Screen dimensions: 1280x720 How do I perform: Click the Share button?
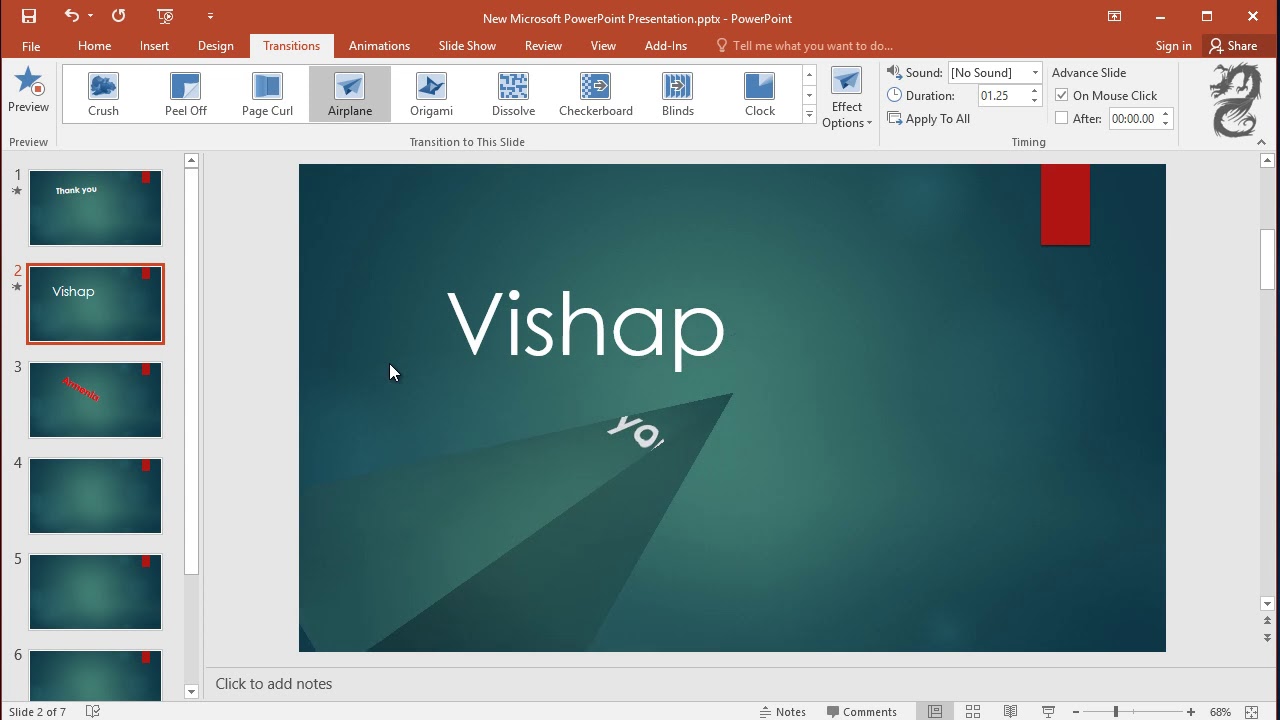1233,46
